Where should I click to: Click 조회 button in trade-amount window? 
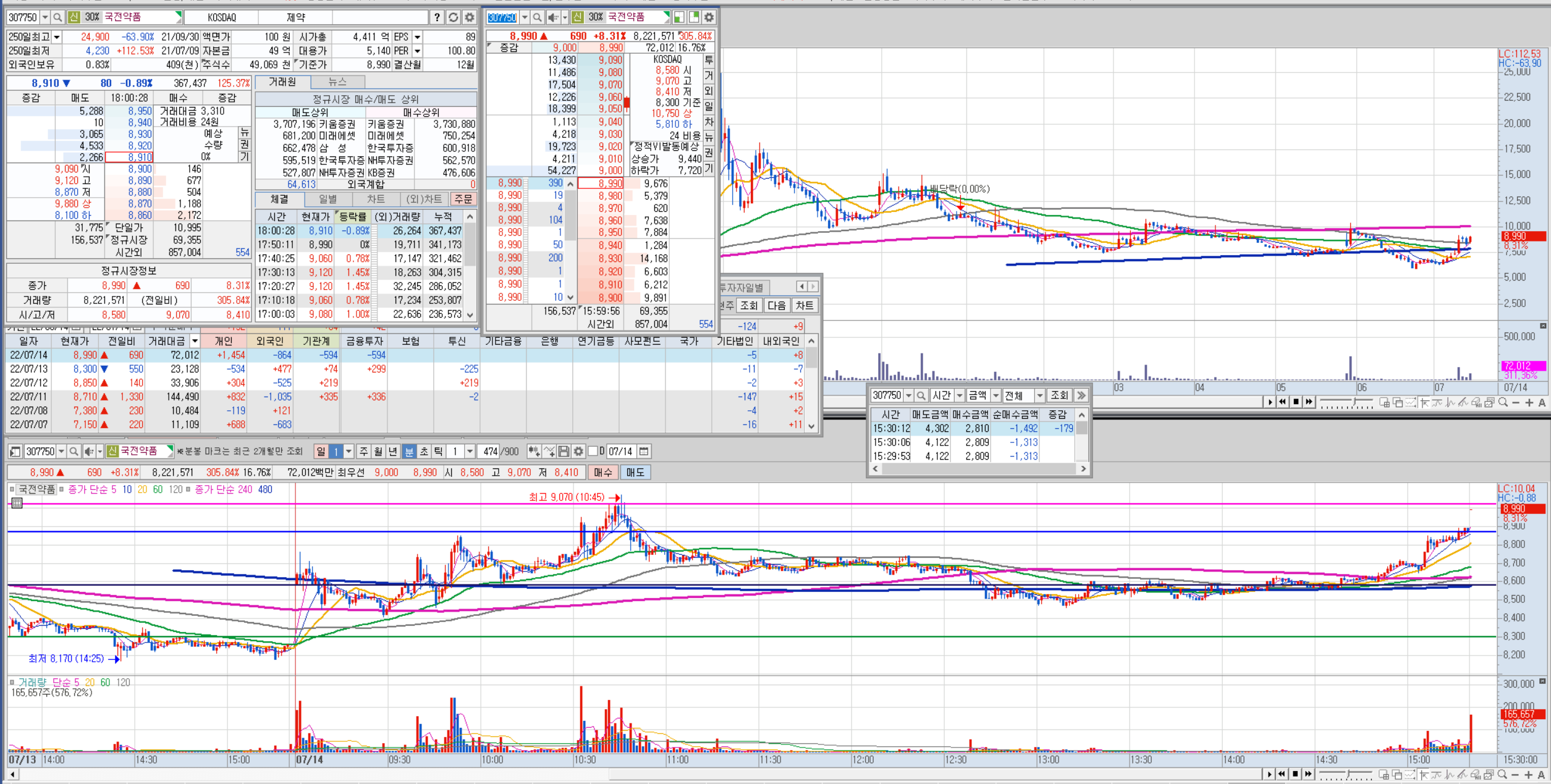coord(1059,395)
